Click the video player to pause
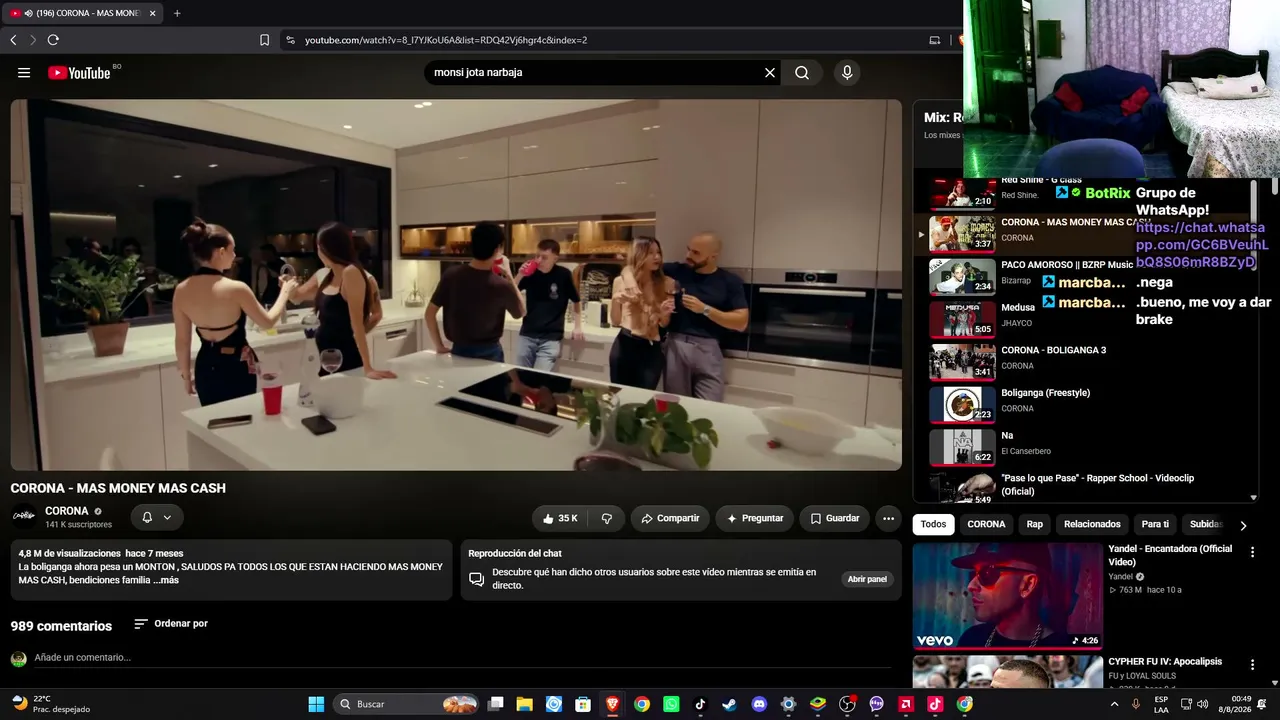1280x720 pixels. pyautogui.click(x=456, y=284)
